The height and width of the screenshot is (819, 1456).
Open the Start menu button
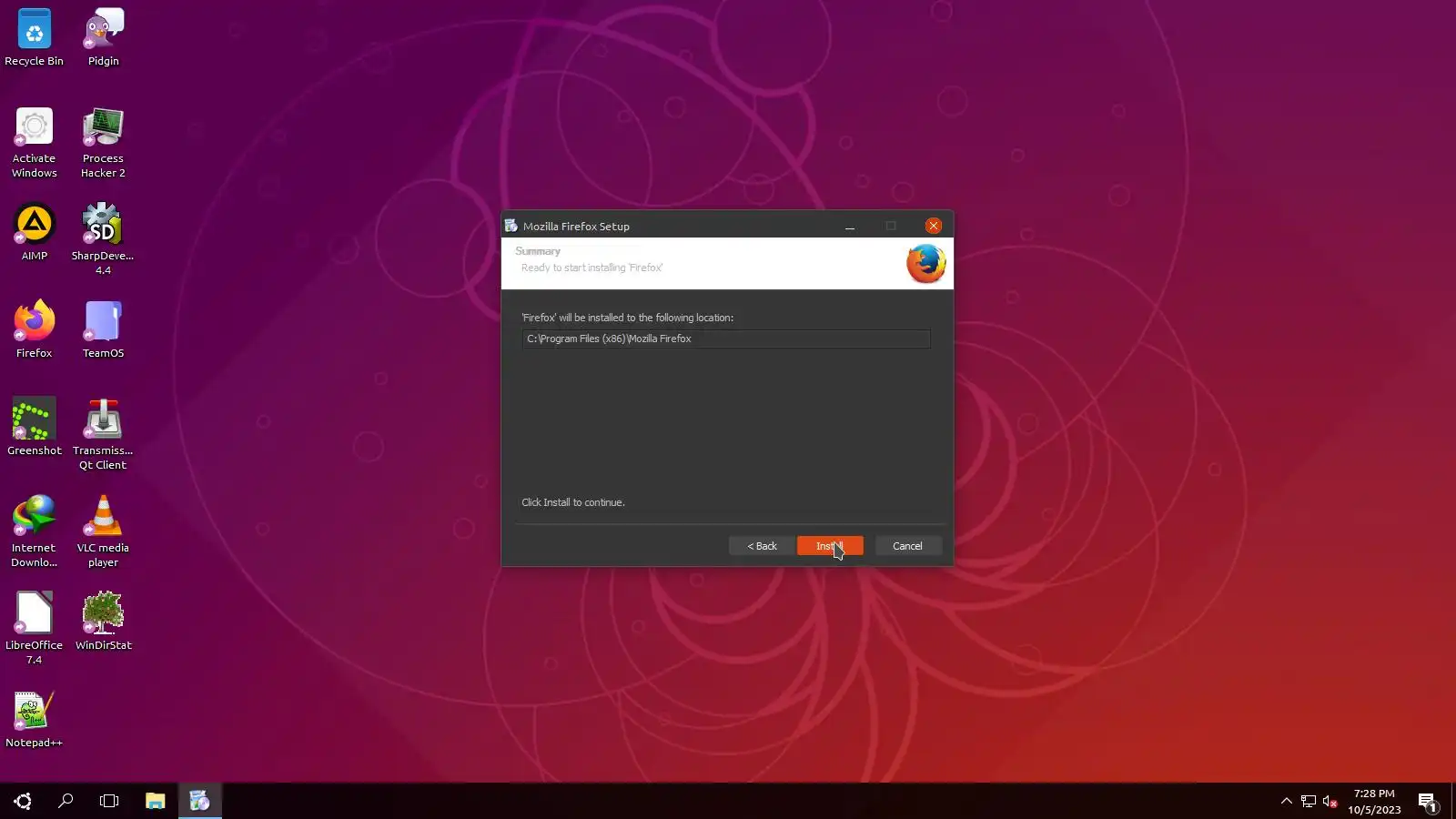point(23,801)
